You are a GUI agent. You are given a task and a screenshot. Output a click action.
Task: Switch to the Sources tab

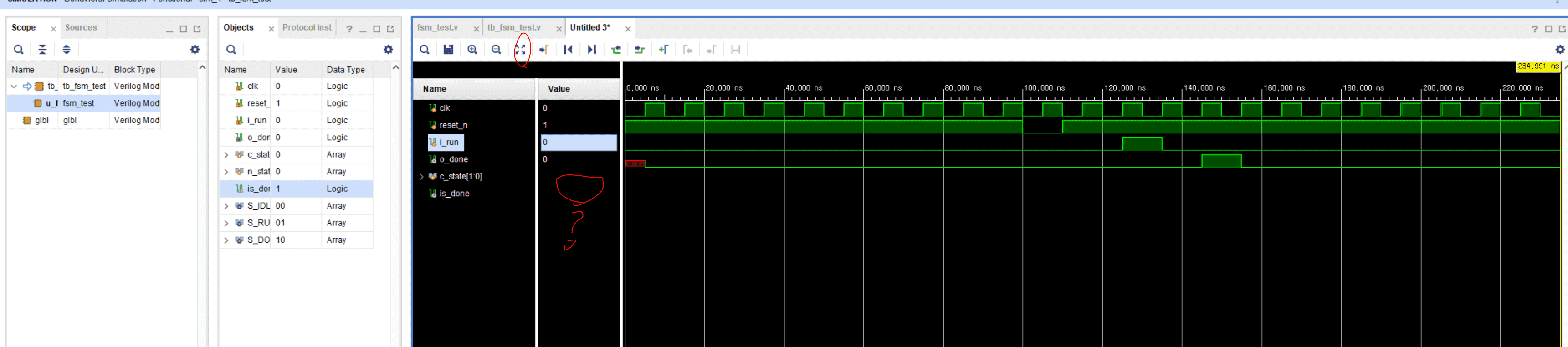[81, 27]
